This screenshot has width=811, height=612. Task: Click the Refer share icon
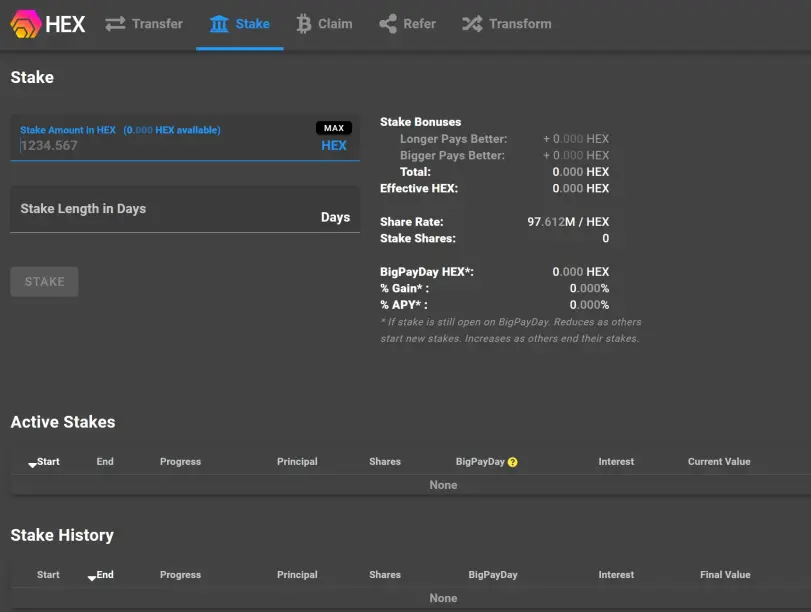pos(388,24)
